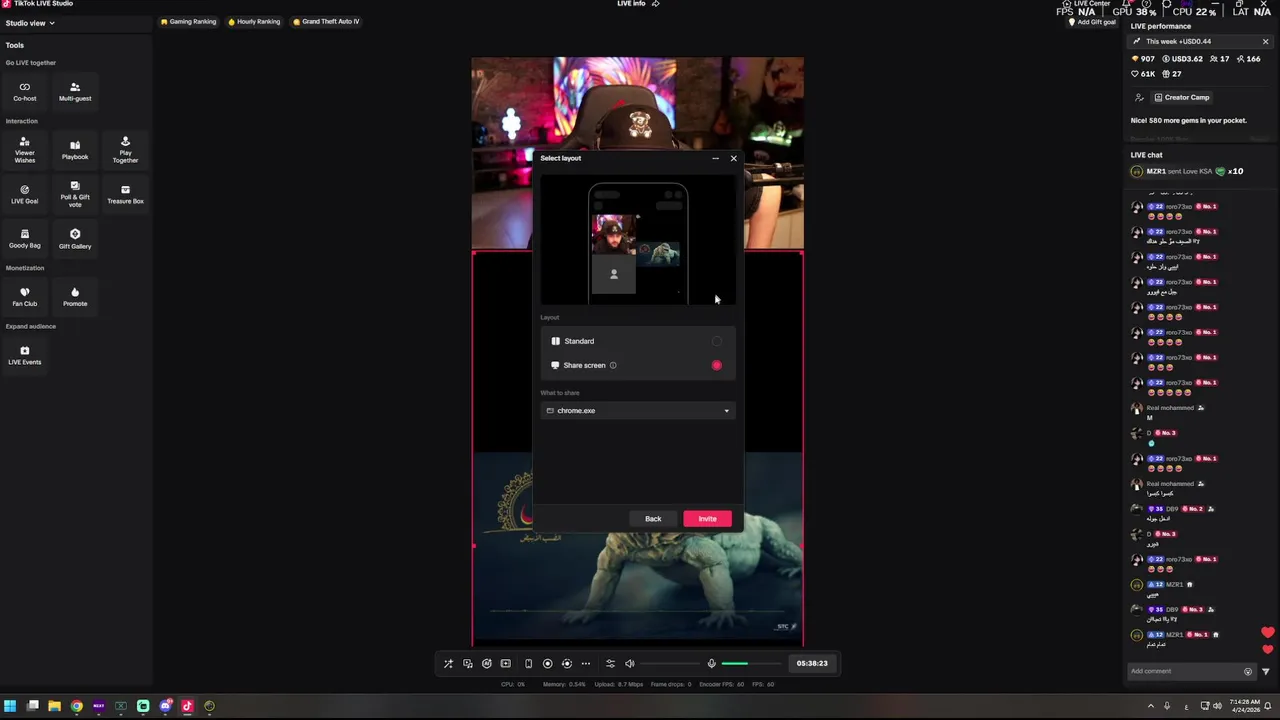Click the magic wand effects icon in bottom toolbar
Screen dimensions: 1280x720
(x=448, y=663)
